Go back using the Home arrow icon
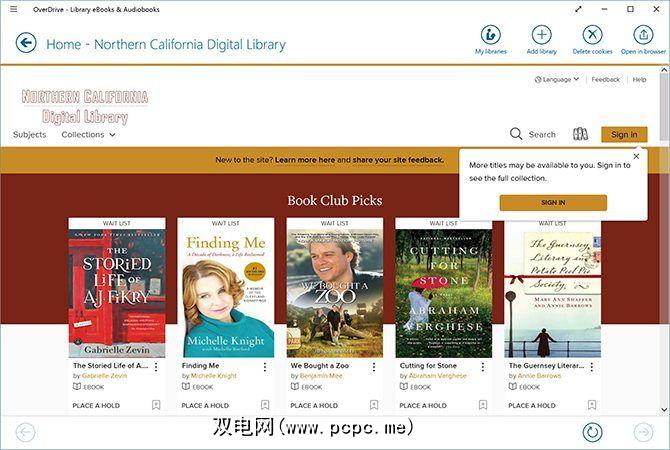Viewport: 670px width, 450px height. pyautogui.click(x=26, y=43)
